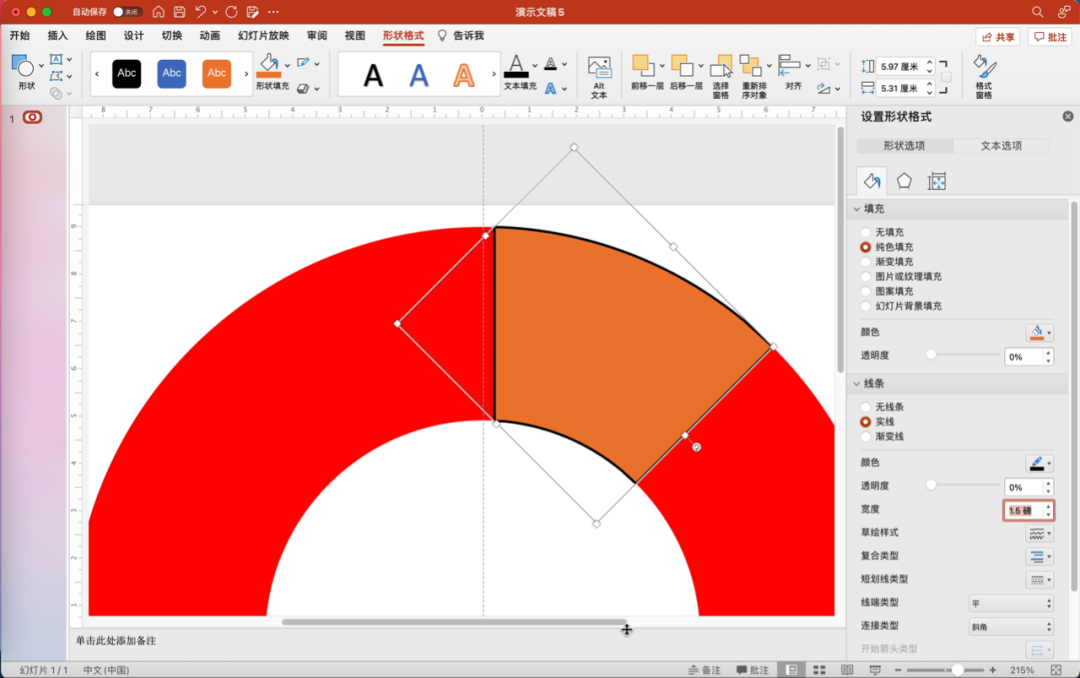Collapse the Fill (填充) section
The height and width of the screenshot is (678, 1080).
pyautogui.click(x=857, y=209)
